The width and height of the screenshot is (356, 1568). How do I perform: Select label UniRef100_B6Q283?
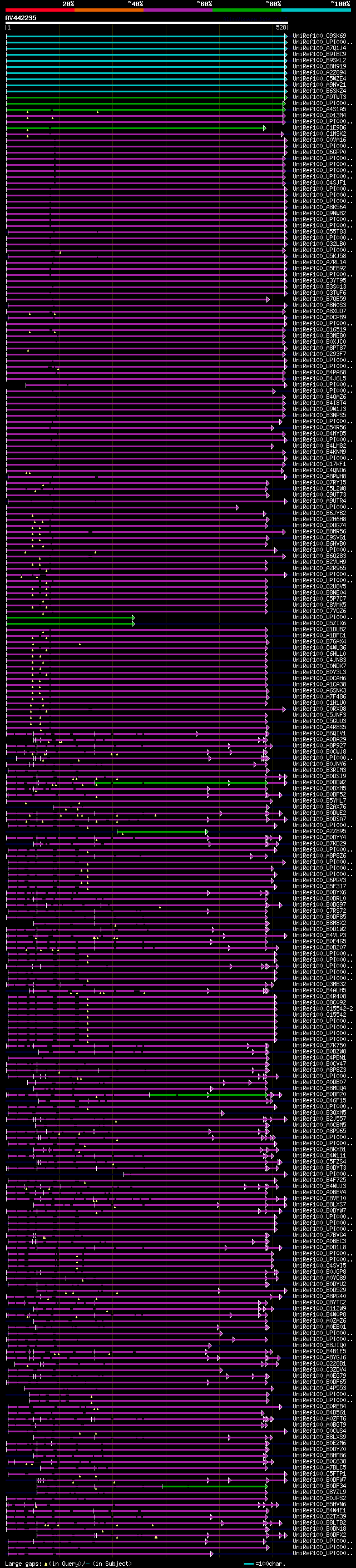point(319,556)
